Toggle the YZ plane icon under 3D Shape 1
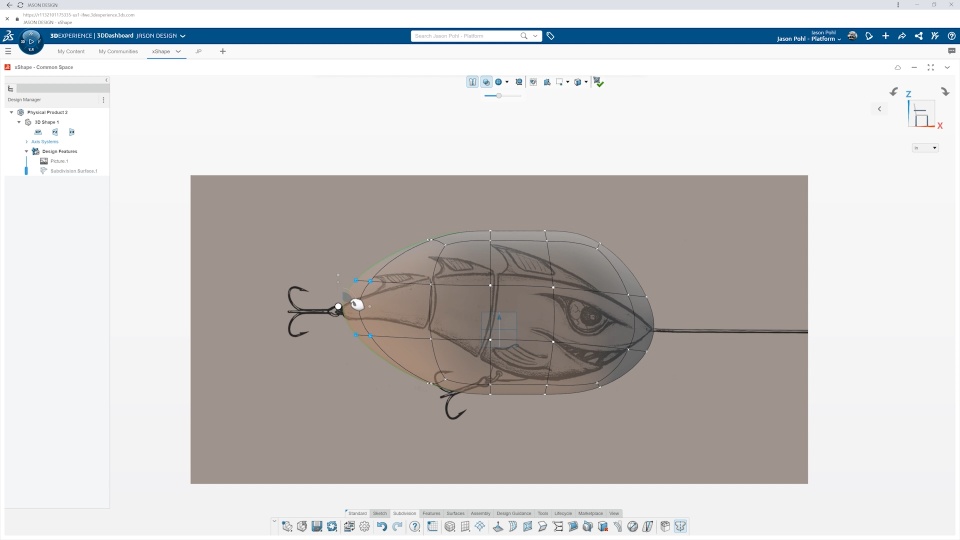 tap(55, 132)
